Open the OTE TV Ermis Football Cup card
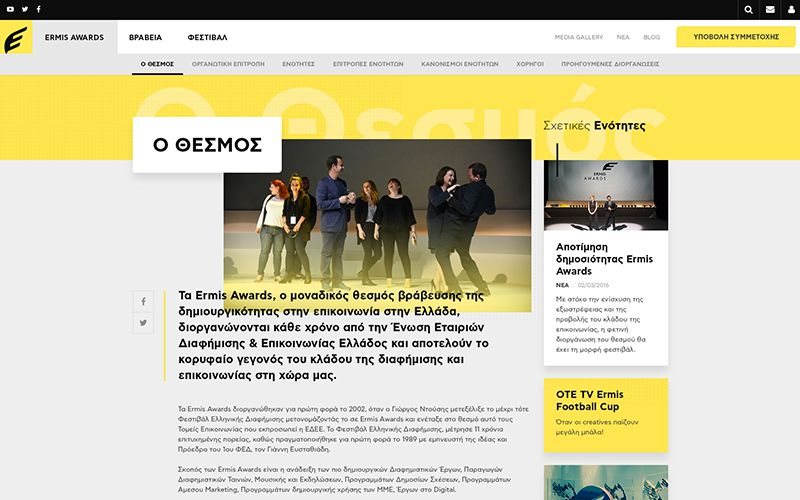This screenshot has width=800, height=500. 606,415
